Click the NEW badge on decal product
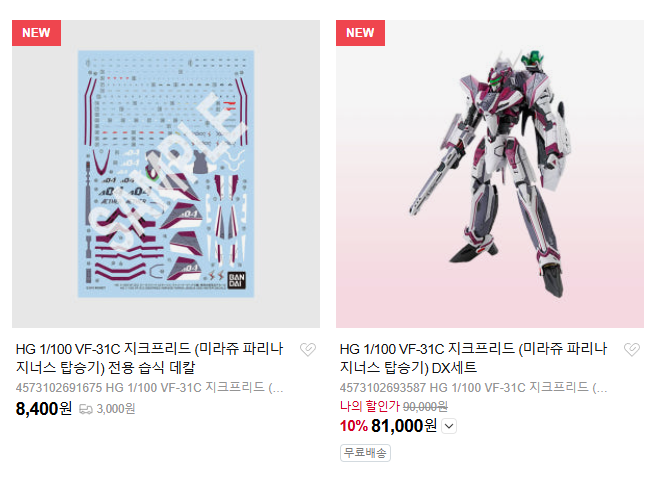Screen dimensions: 656x490 36,33
